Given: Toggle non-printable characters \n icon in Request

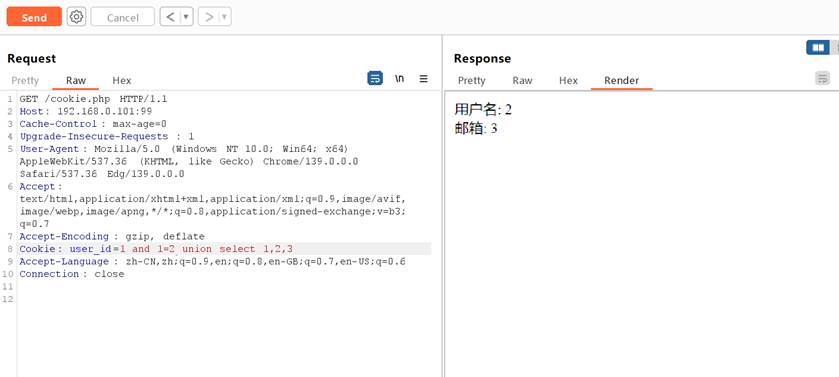Looking at the screenshot, I should 399,79.
